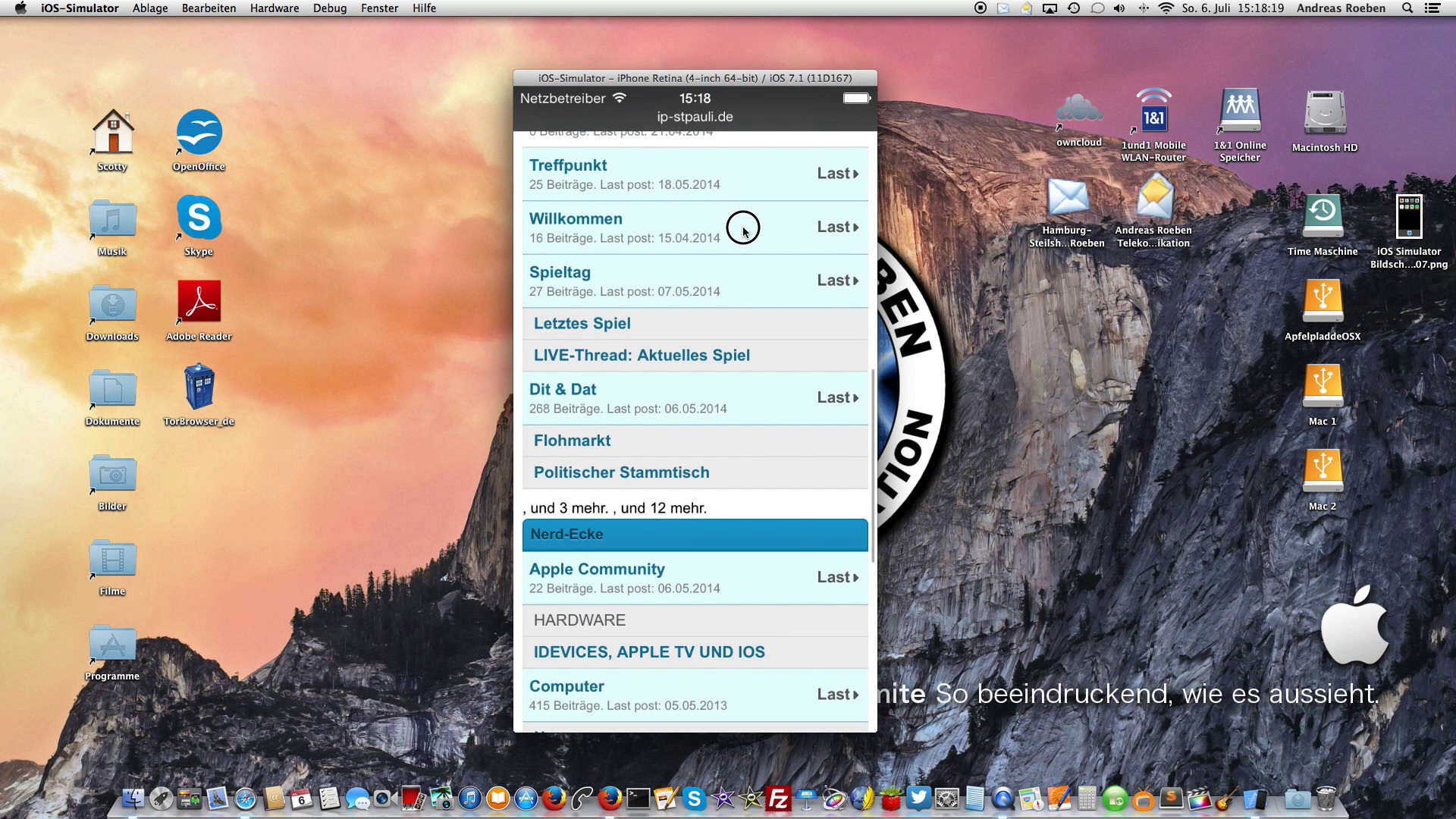Open the Debug menu
The height and width of the screenshot is (819, 1456).
point(329,8)
